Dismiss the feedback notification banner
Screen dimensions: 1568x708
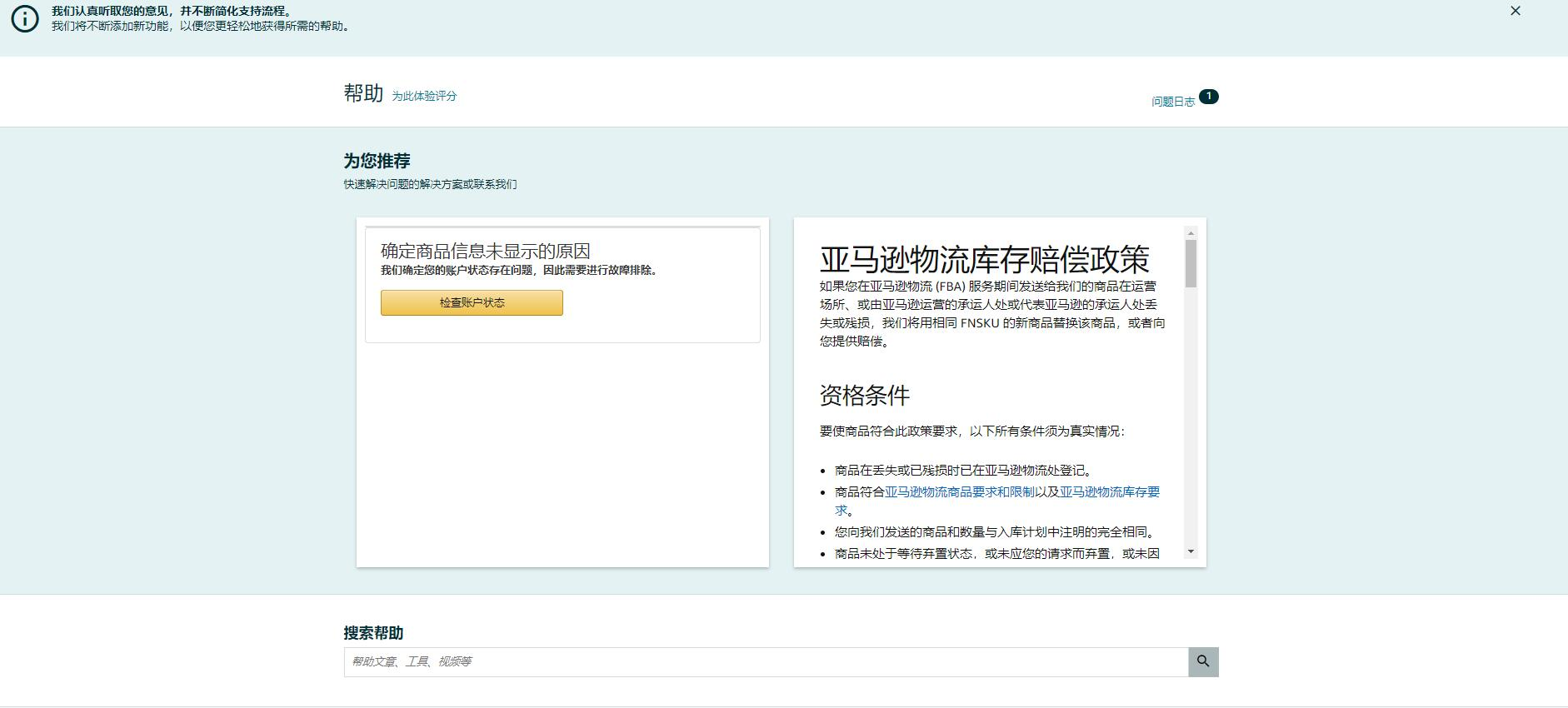coord(1515,11)
